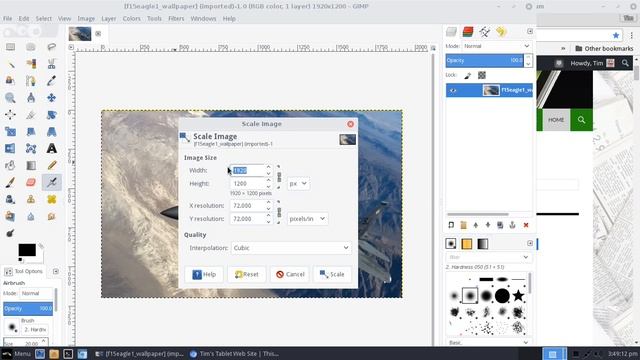The image size is (640, 360).
Task: Open Layers dock tab configuration menu
Action: (x=530, y=31)
